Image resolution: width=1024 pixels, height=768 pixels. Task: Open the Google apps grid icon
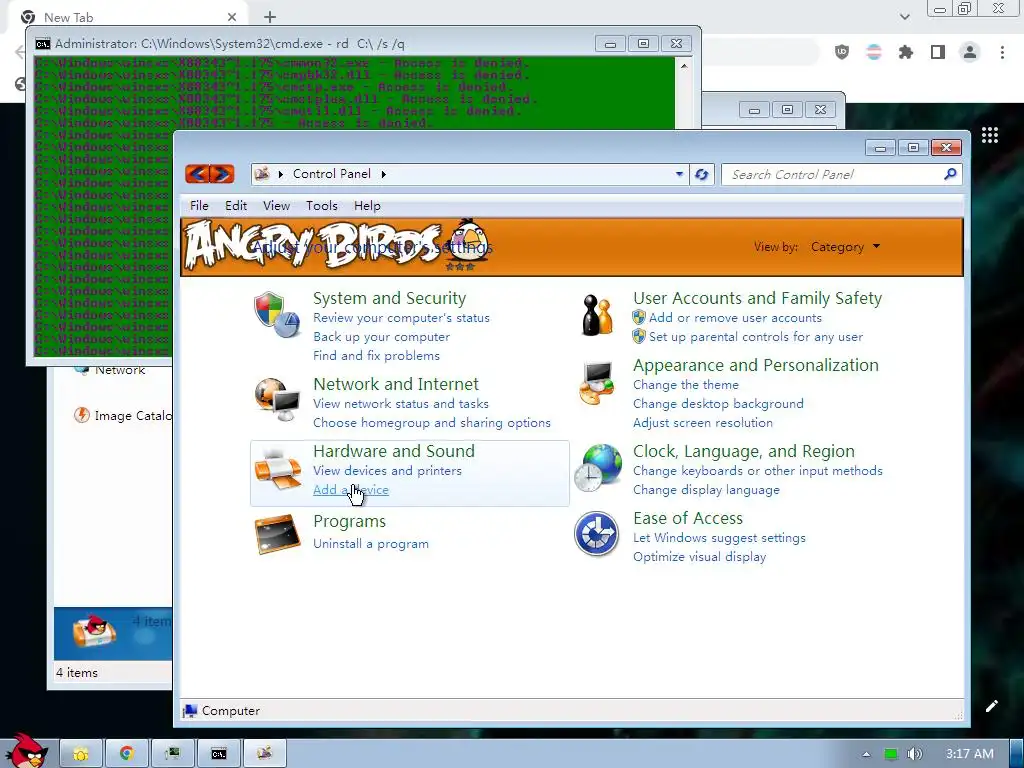point(990,135)
